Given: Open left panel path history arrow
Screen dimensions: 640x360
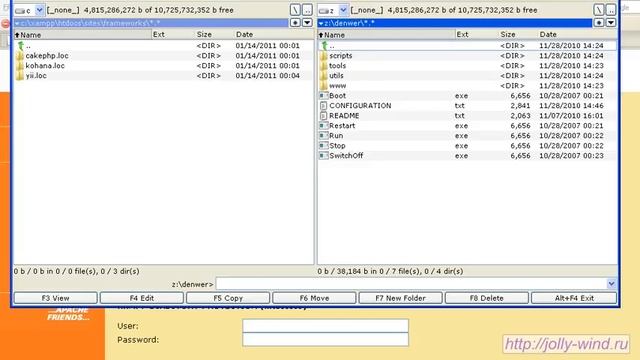Looking at the screenshot, I should click(307, 23).
